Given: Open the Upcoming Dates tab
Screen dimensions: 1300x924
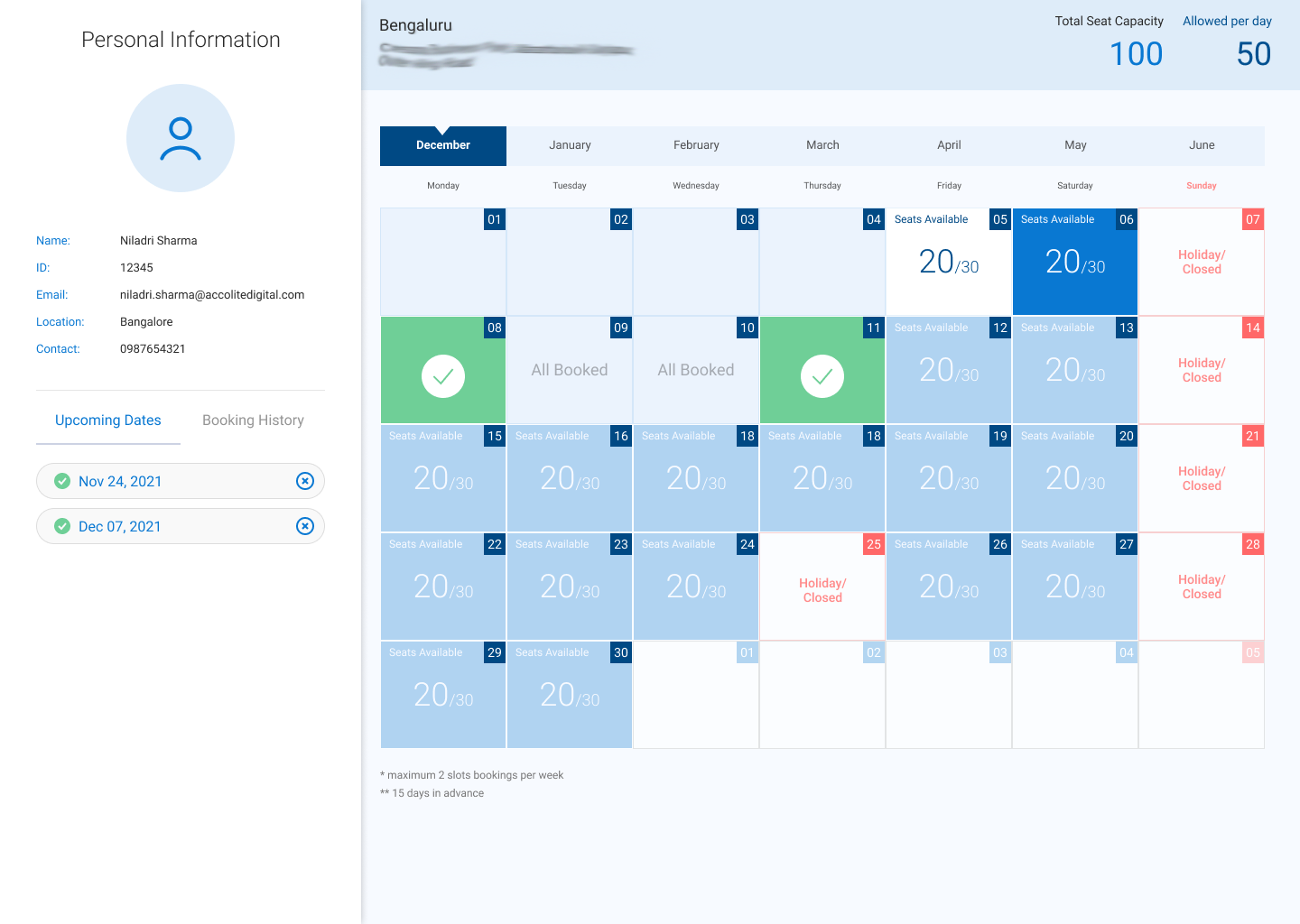Looking at the screenshot, I should coord(108,420).
